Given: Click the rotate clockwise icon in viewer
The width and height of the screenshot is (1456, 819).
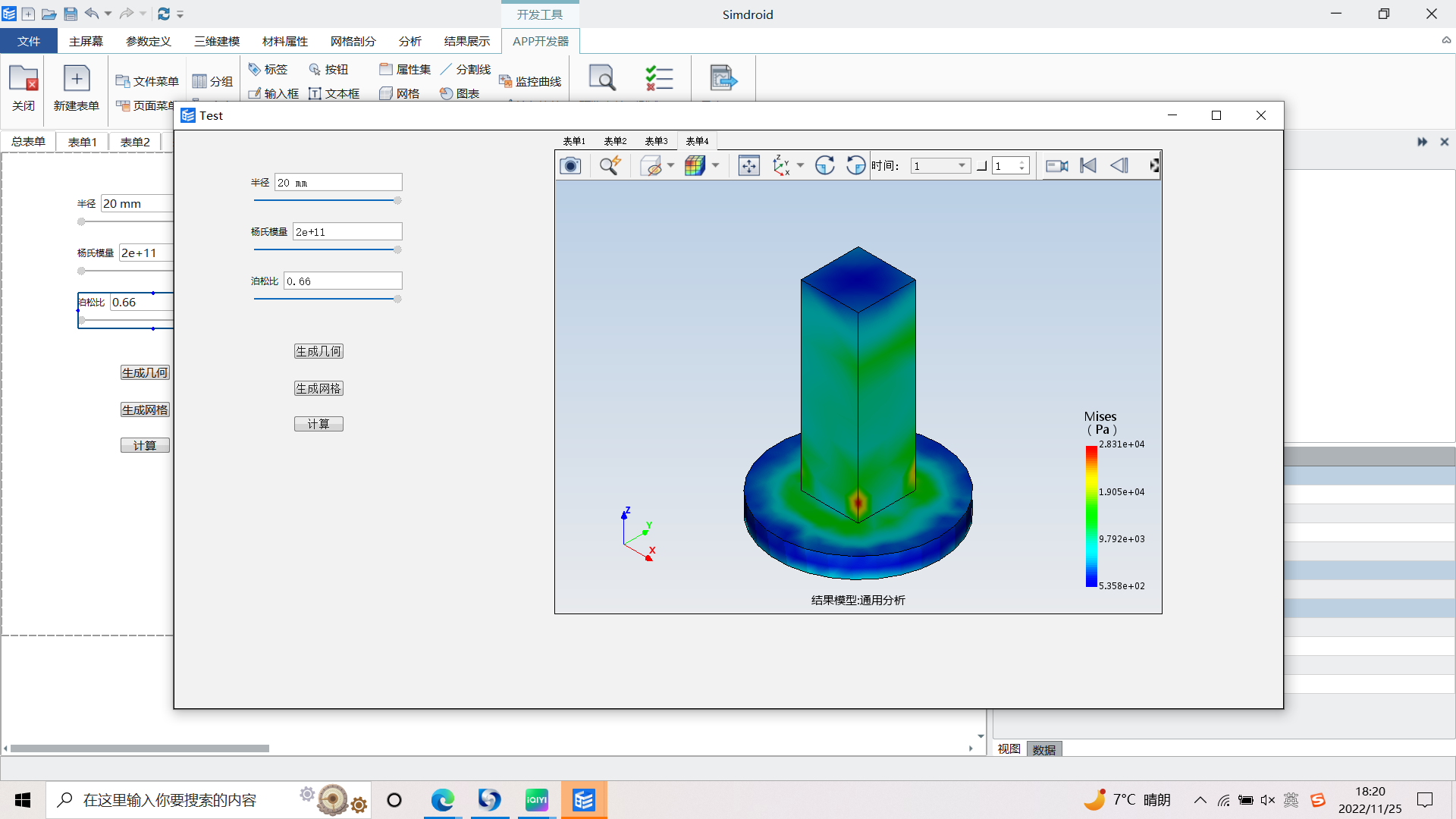Looking at the screenshot, I should point(824,165).
